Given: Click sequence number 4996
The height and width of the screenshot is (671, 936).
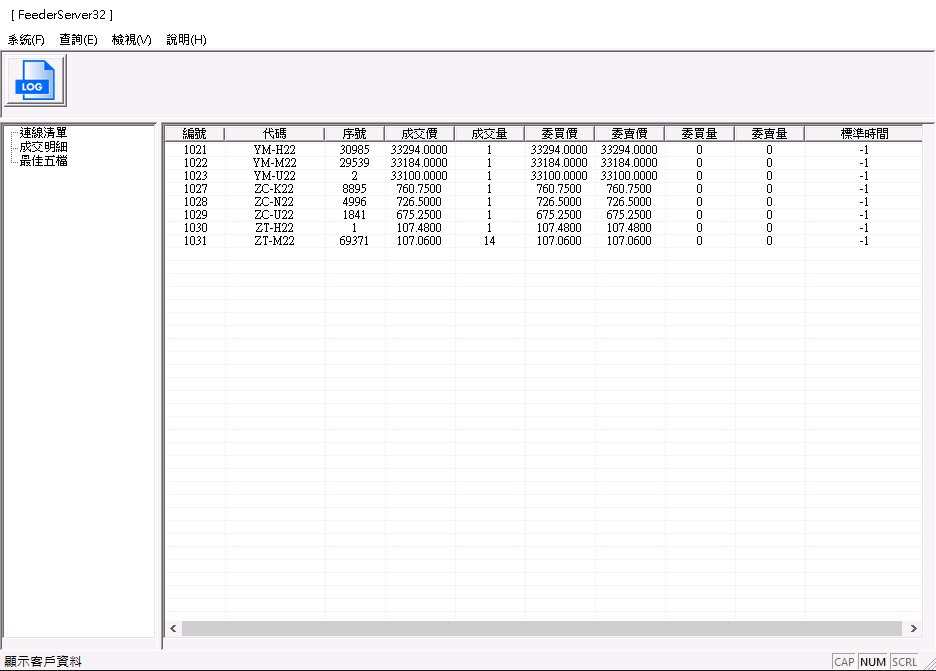Looking at the screenshot, I should pyautogui.click(x=355, y=202).
